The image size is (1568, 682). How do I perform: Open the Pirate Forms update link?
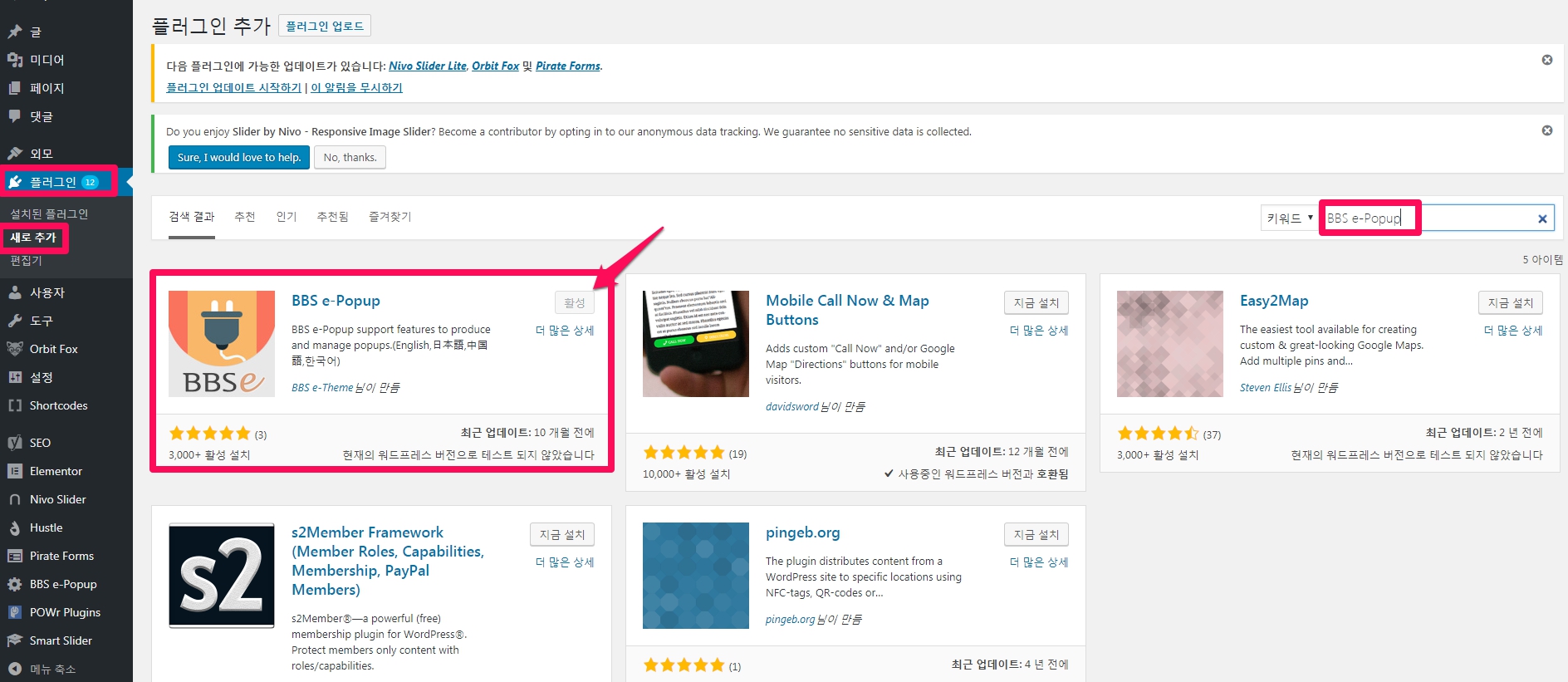pyautogui.click(x=567, y=66)
